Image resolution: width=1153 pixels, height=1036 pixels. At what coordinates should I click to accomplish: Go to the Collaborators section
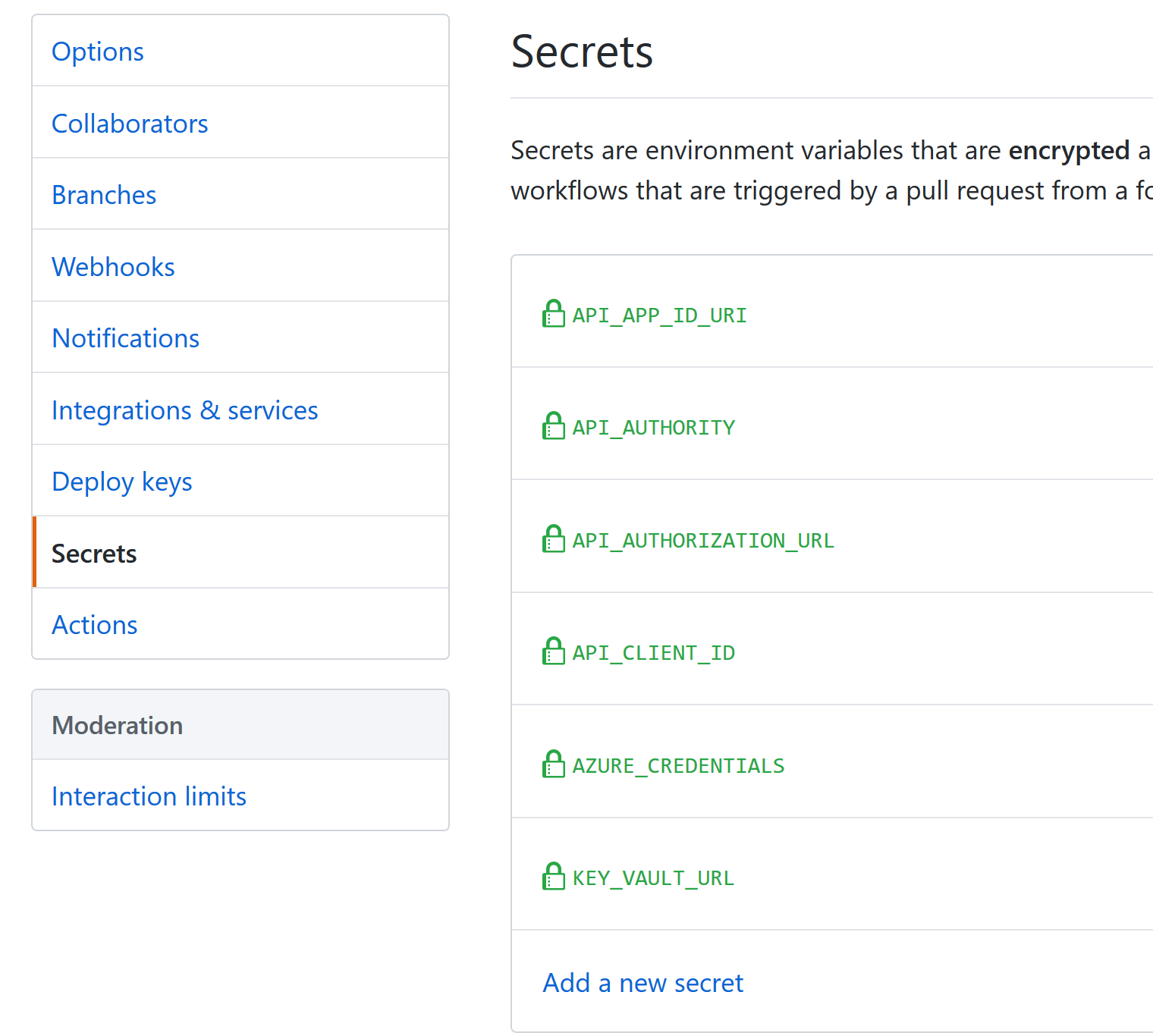click(130, 123)
